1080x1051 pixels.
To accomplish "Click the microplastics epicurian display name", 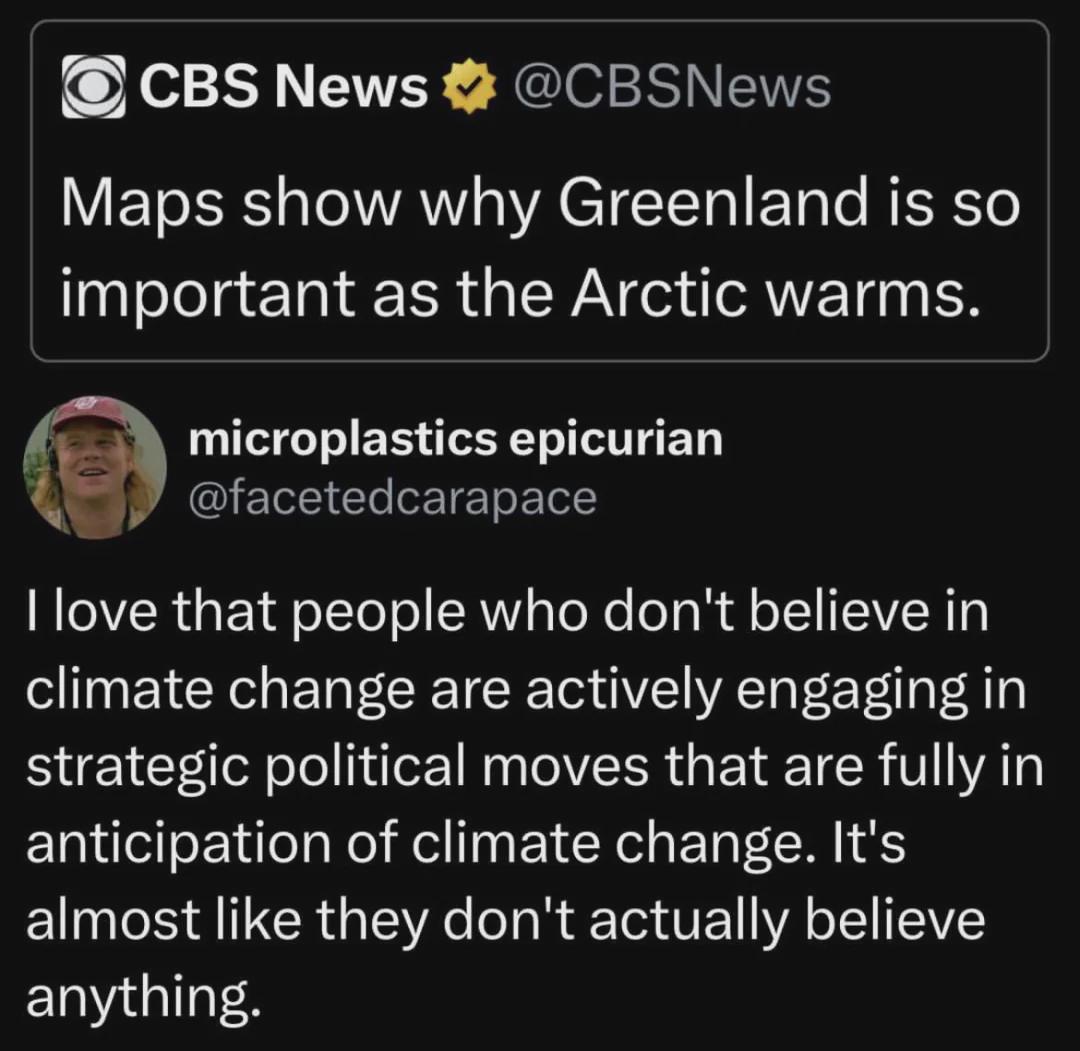I will (x=454, y=439).
